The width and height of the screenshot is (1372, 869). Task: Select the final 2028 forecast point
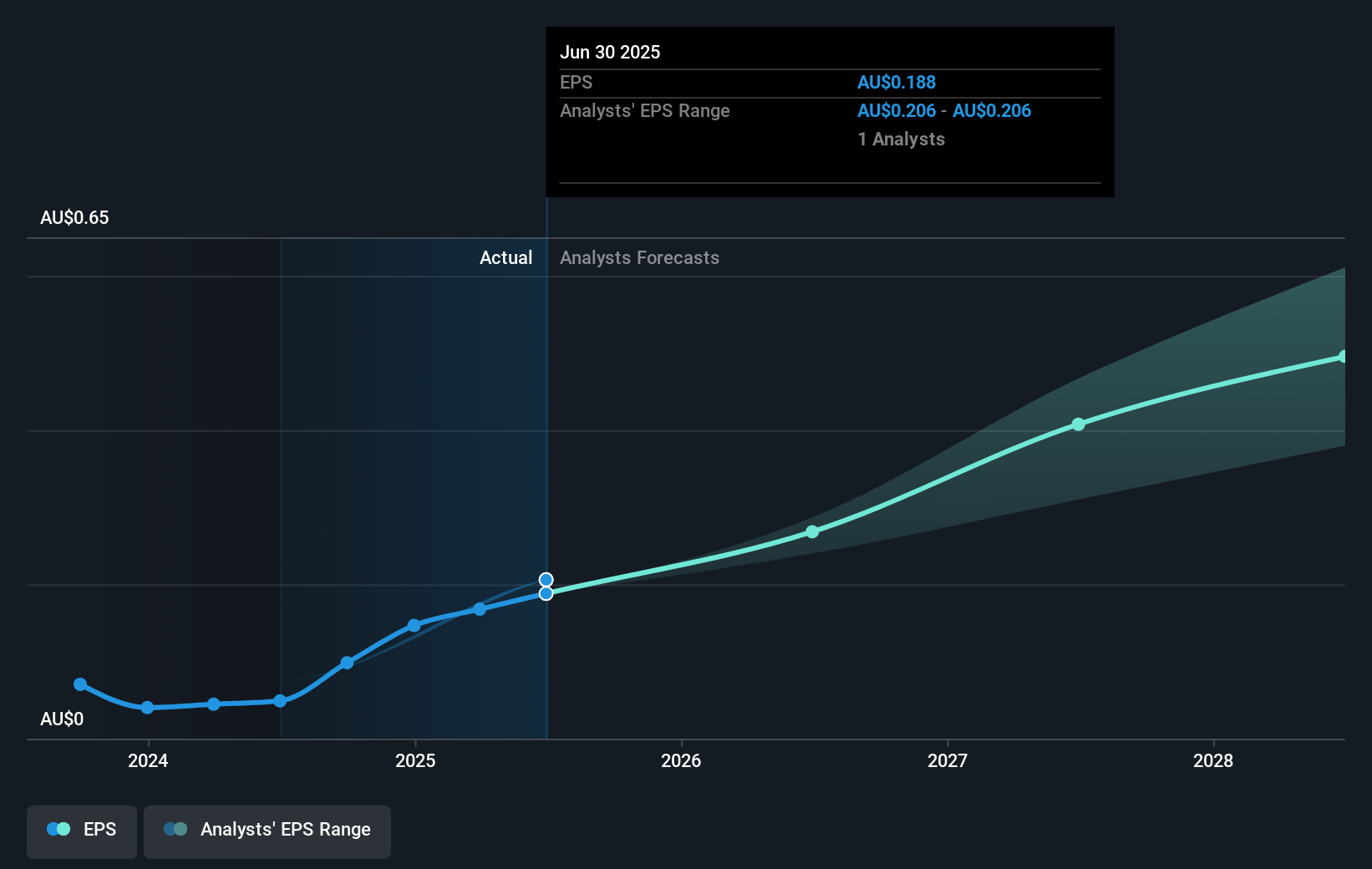1343,358
